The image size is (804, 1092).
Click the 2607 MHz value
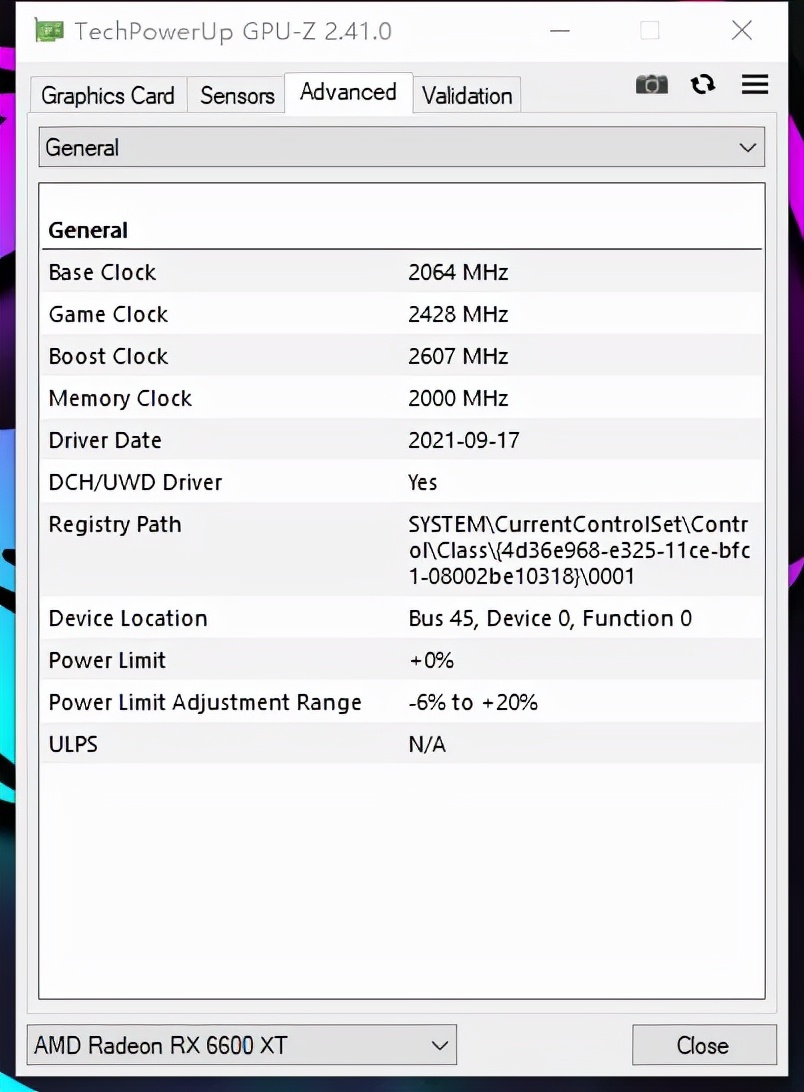(x=458, y=356)
